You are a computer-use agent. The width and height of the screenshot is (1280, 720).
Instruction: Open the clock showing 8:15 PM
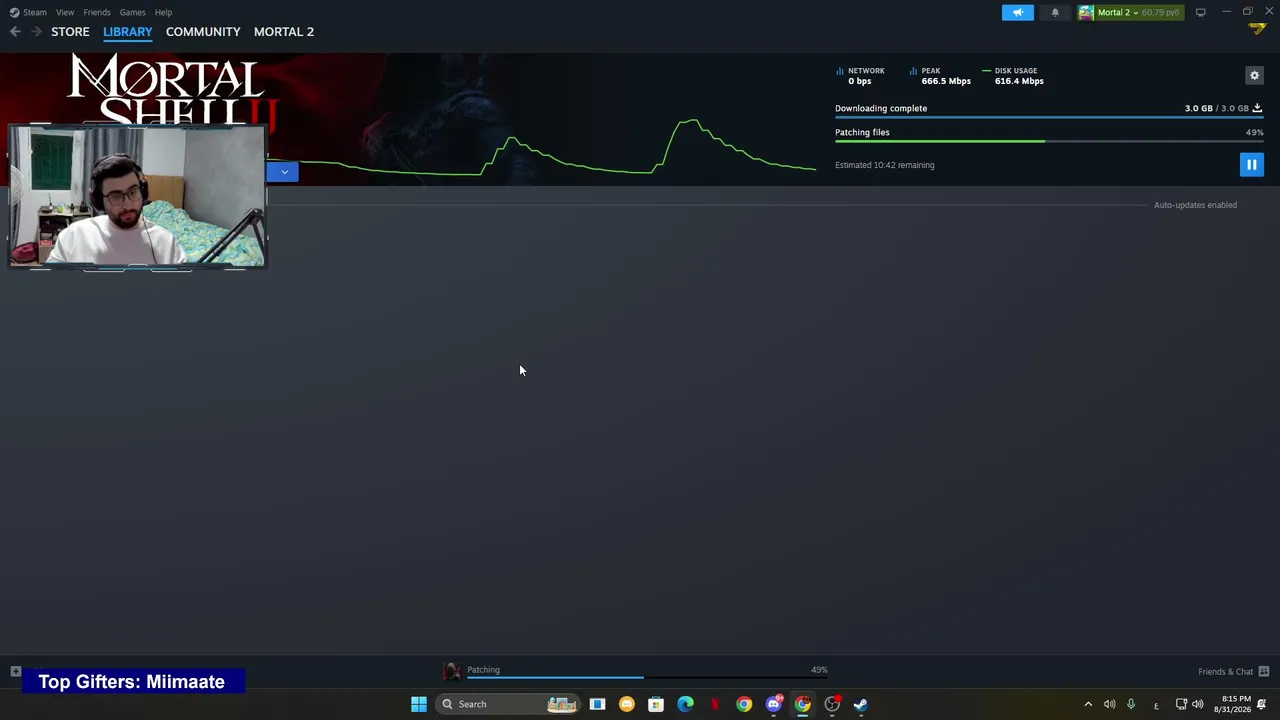pyautogui.click(x=1233, y=704)
